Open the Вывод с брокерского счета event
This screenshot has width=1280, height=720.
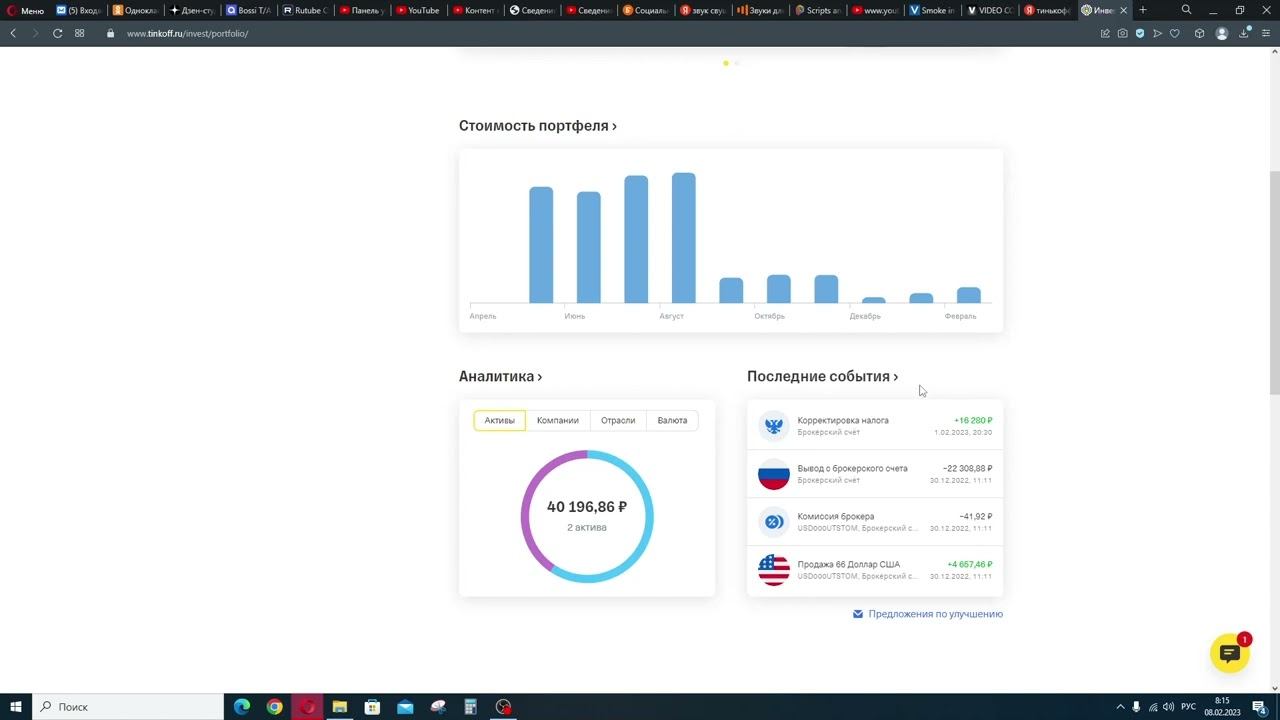[x=875, y=474]
